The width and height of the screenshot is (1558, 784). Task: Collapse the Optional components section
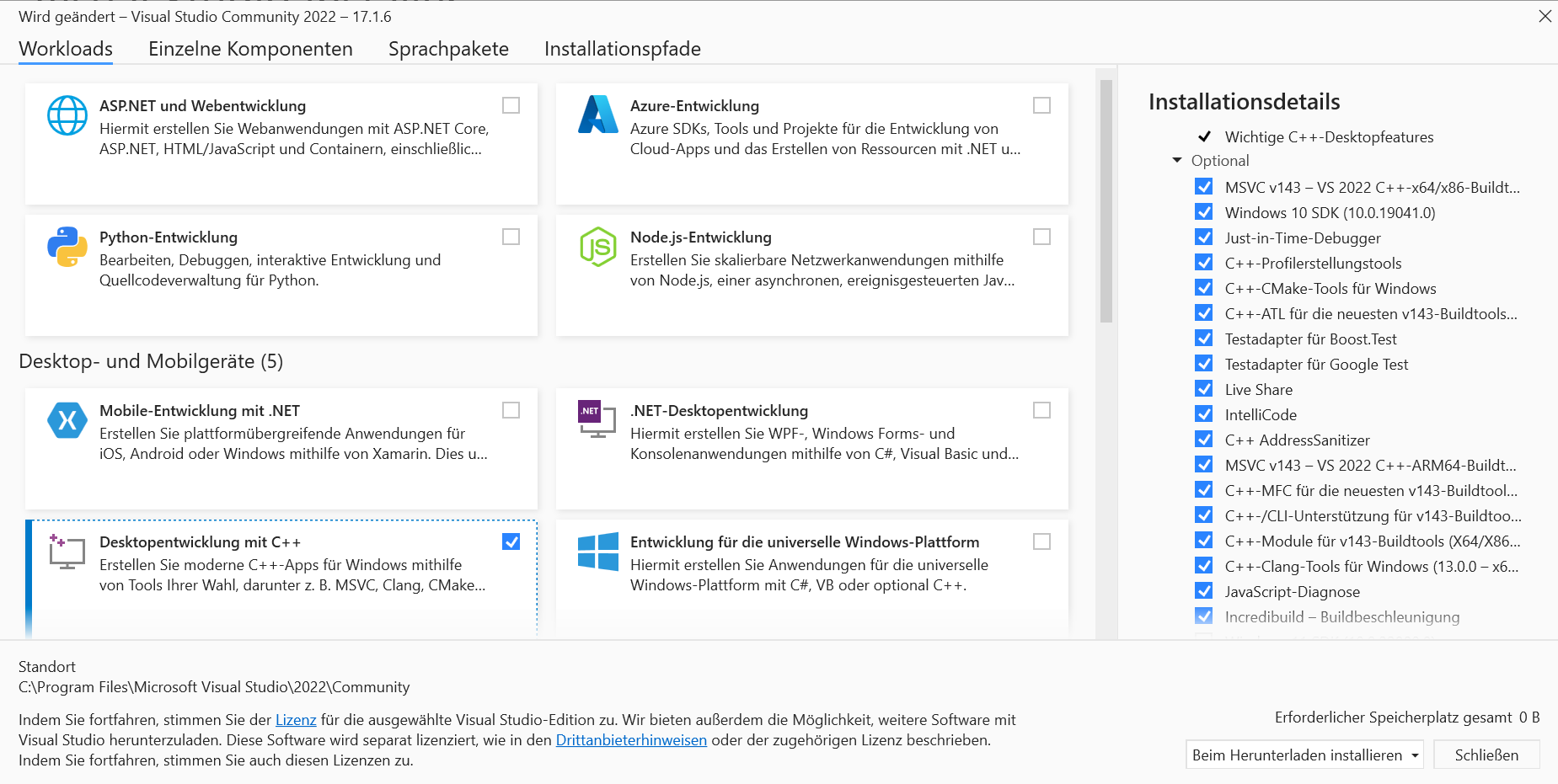(x=1177, y=160)
